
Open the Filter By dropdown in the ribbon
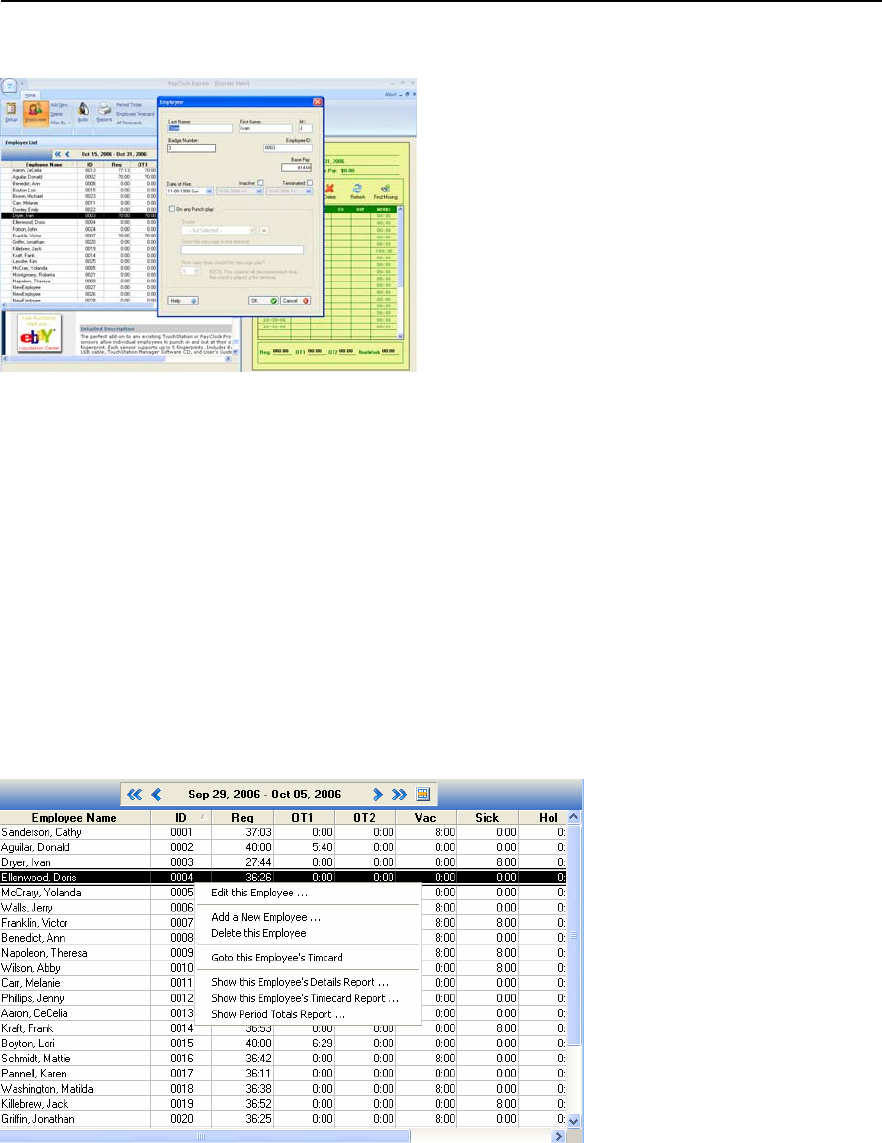tap(60, 123)
